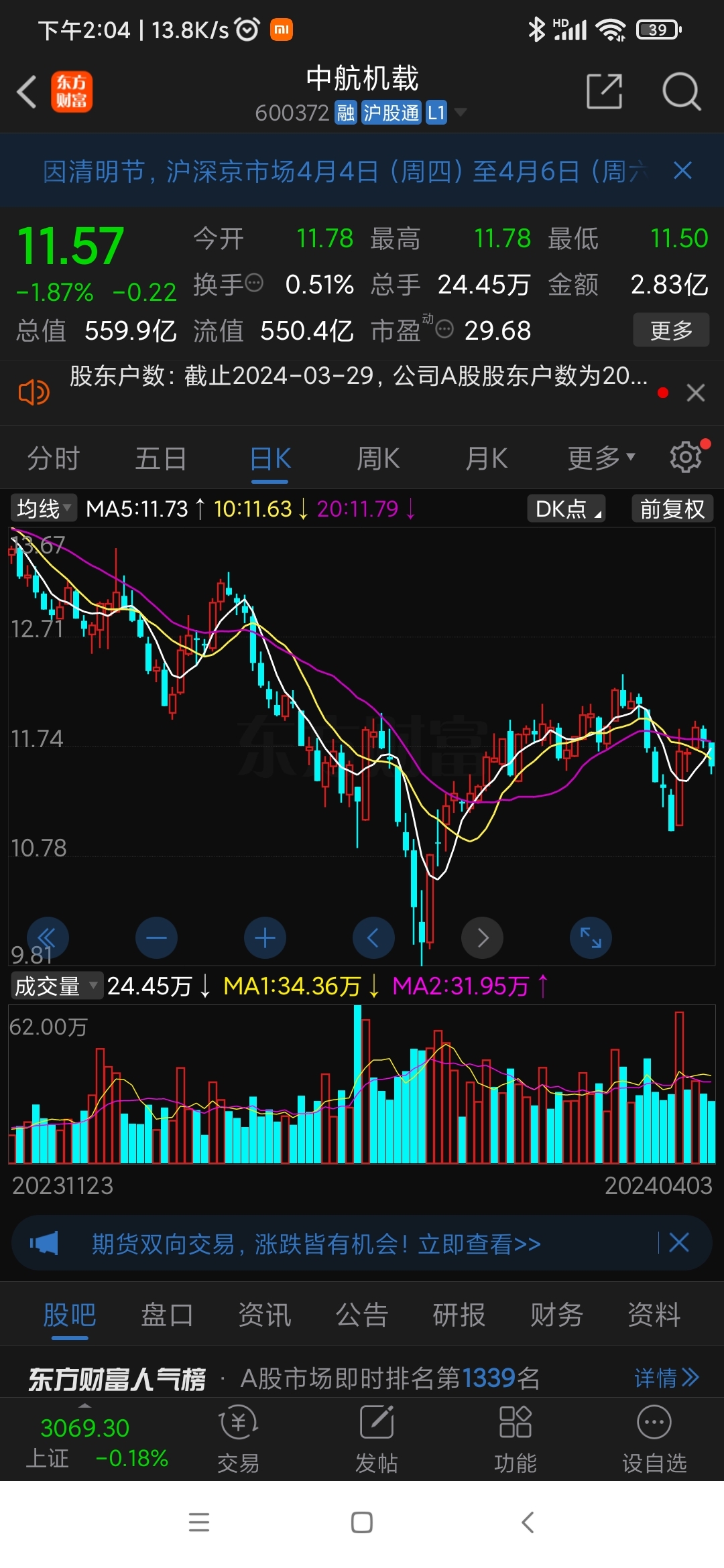Open the 交易 trade icon
Viewport: 724px width, 1568px height.
tap(239, 1439)
